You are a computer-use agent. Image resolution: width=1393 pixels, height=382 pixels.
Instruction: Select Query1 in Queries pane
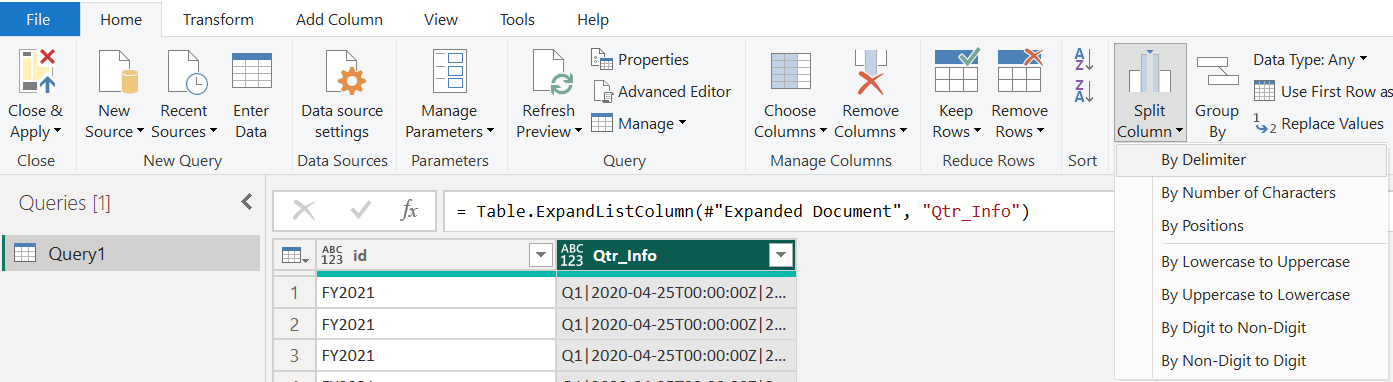[131, 254]
